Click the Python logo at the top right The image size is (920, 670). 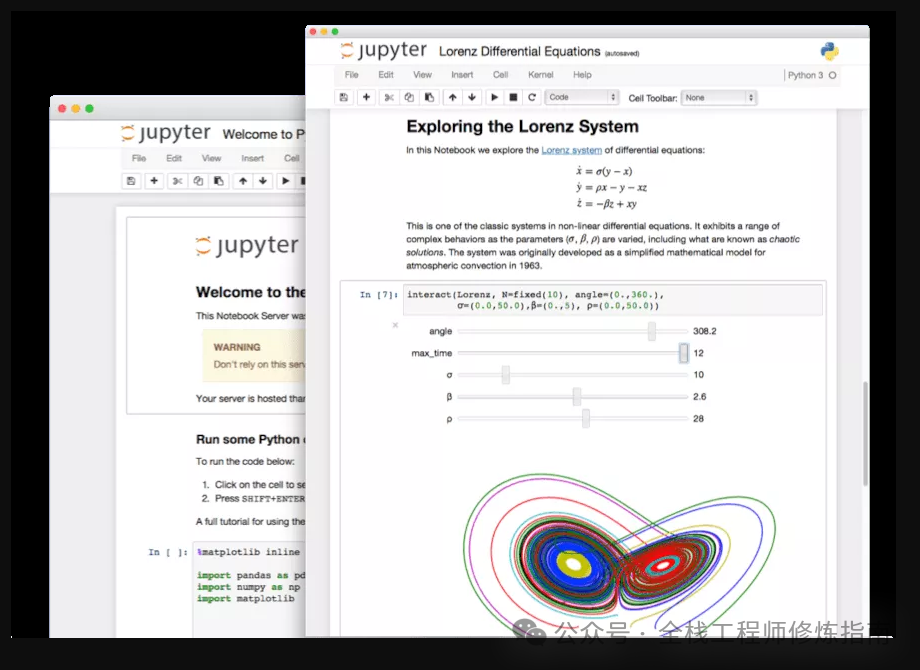(830, 52)
